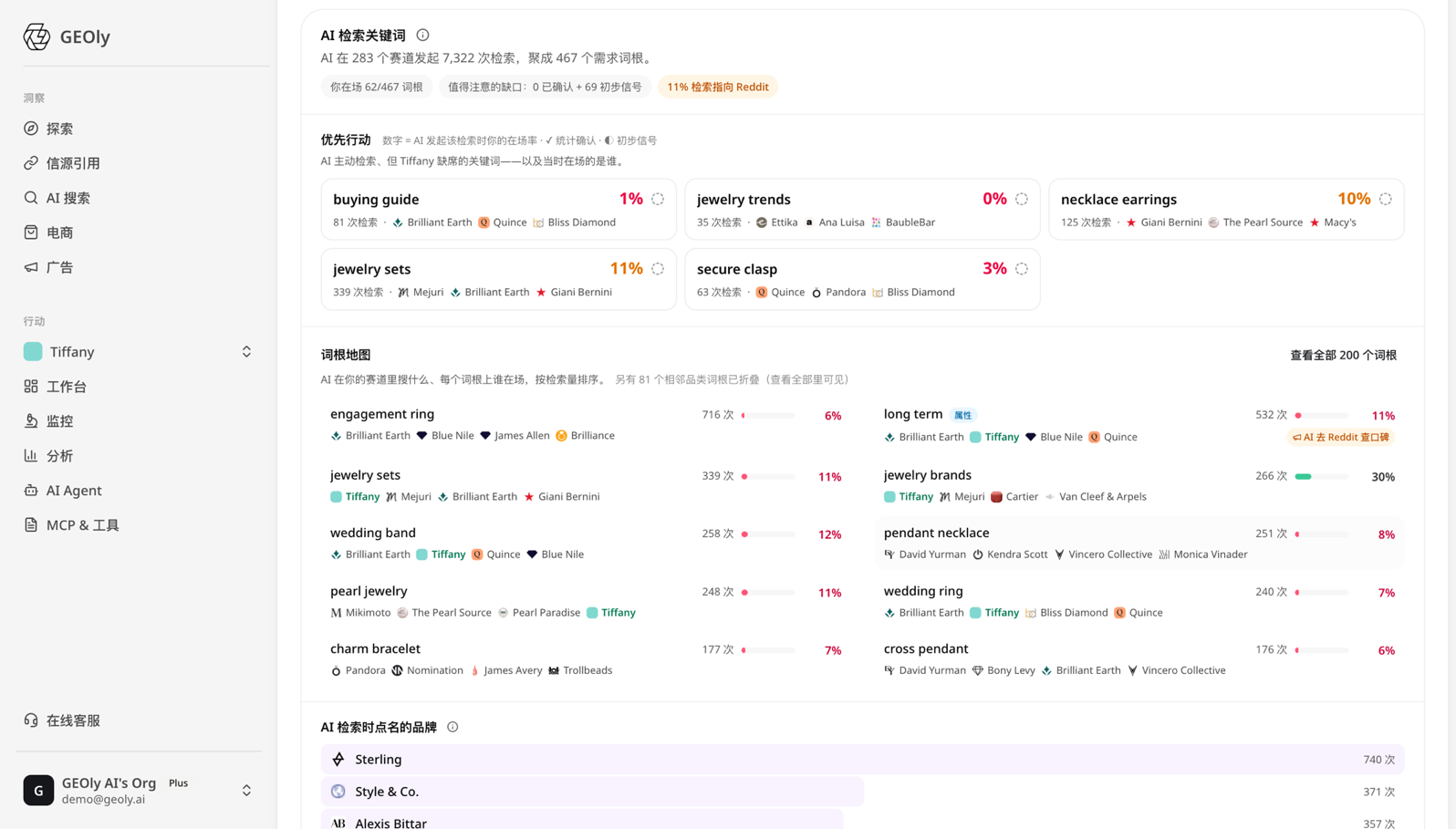
Task: Click the AI 去 Reddit 查口碑 tag
Action: pos(1340,438)
